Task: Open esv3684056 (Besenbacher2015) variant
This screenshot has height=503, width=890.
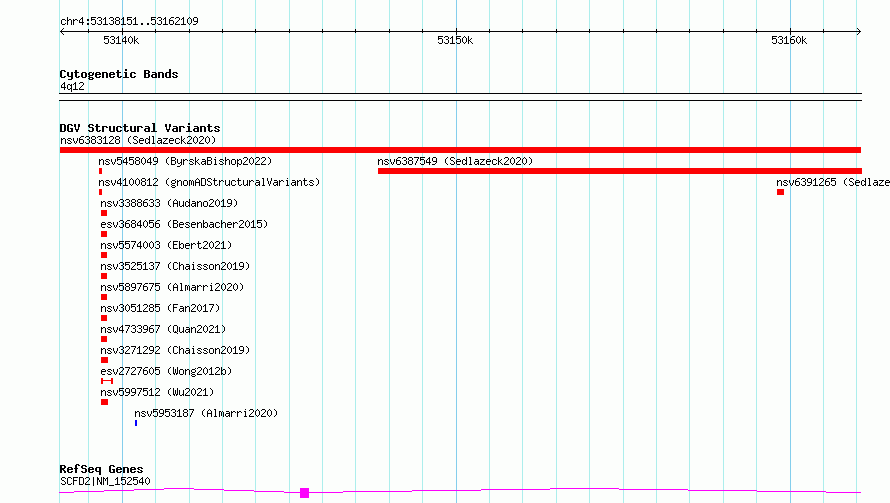Action: 184,224
